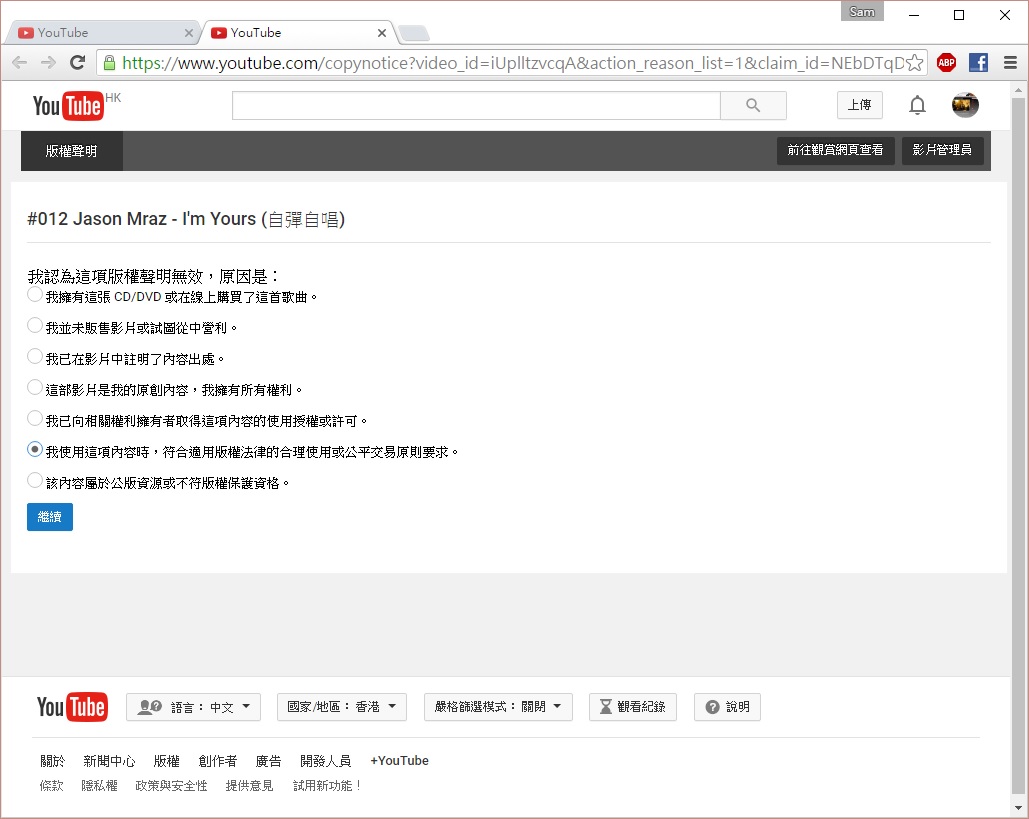The width and height of the screenshot is (1029, 819).
Task: Open the Facebook extension icon
Action: pos(978,63)
